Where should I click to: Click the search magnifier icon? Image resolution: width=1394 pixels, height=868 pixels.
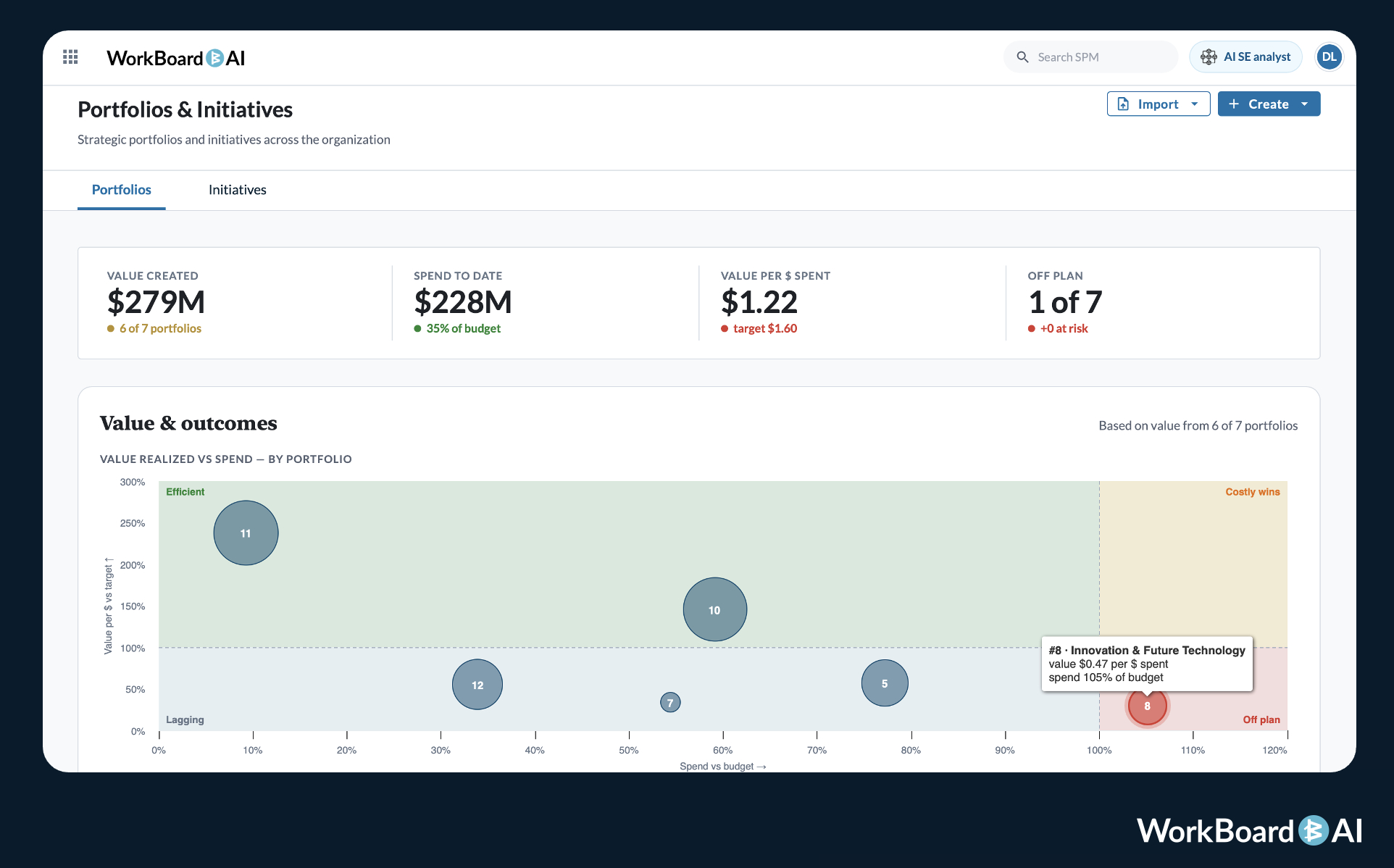click(1022, 57)
